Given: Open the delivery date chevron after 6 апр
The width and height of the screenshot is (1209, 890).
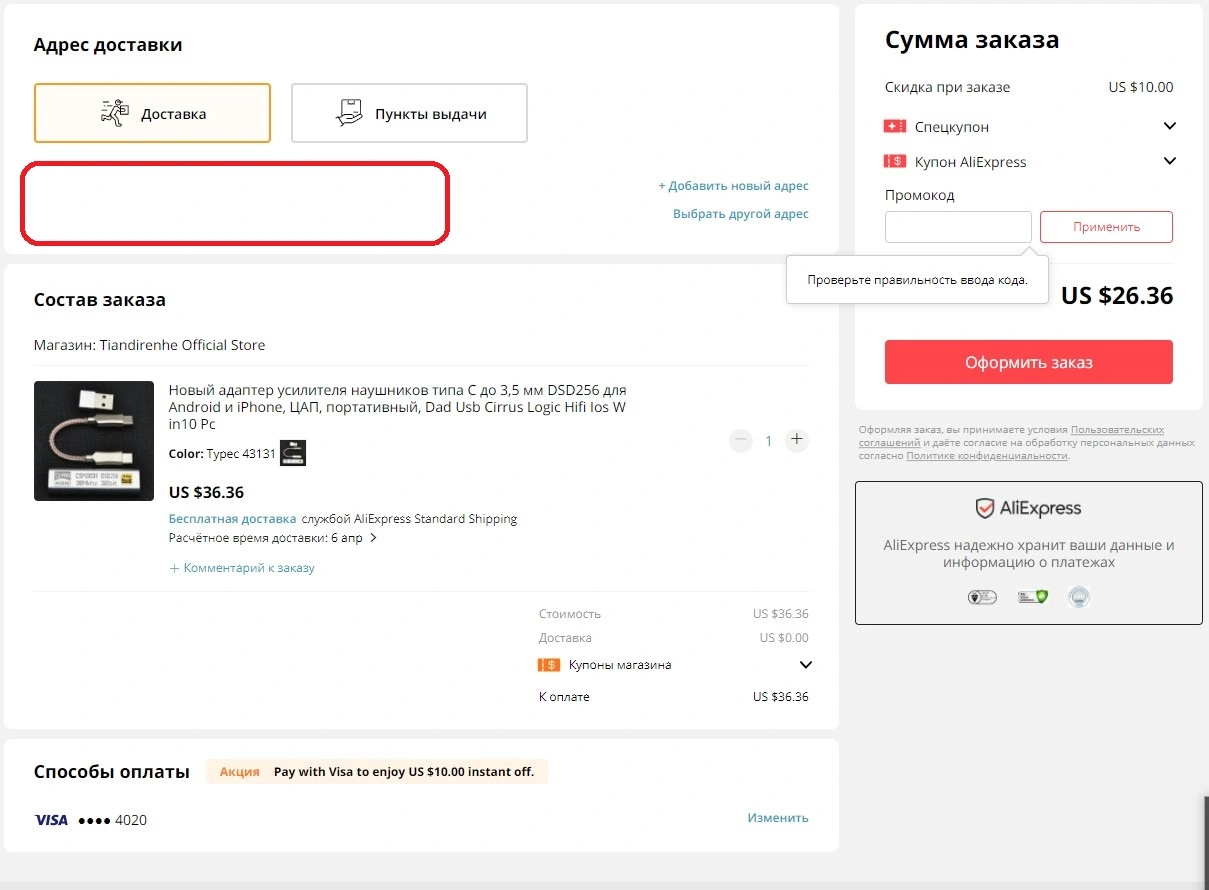Looking at the screenshot, I should coord(373,538).
